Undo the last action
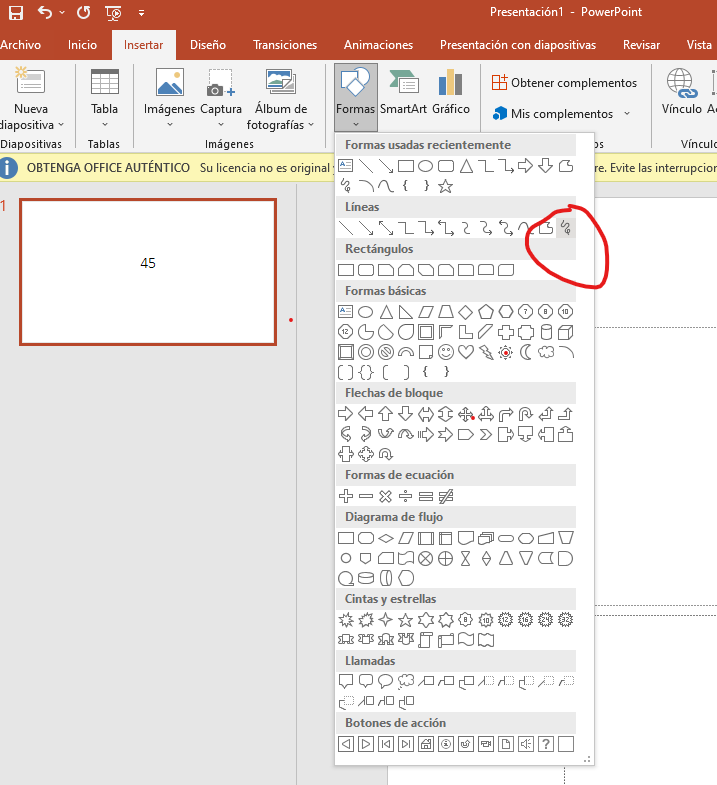717x785 pixels. point(45,13)
